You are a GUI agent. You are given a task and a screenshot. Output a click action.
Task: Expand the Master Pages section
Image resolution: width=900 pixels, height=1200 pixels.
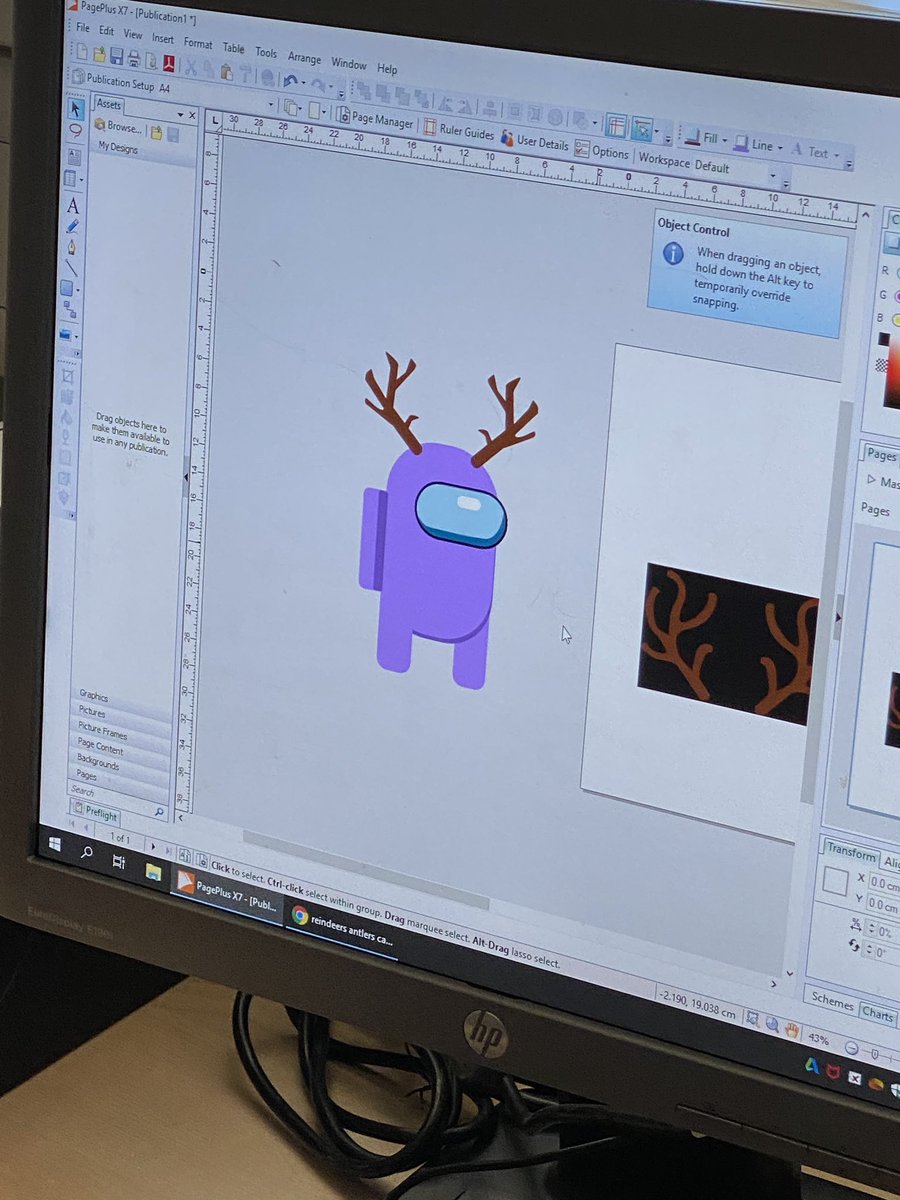pos(870,481)
